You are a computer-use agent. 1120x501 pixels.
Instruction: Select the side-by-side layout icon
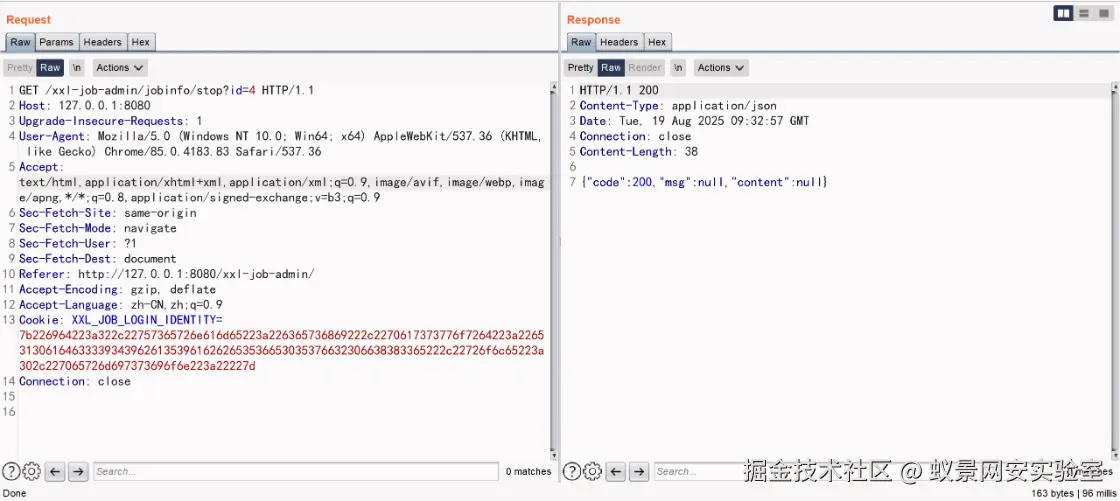coord(1064,13)
